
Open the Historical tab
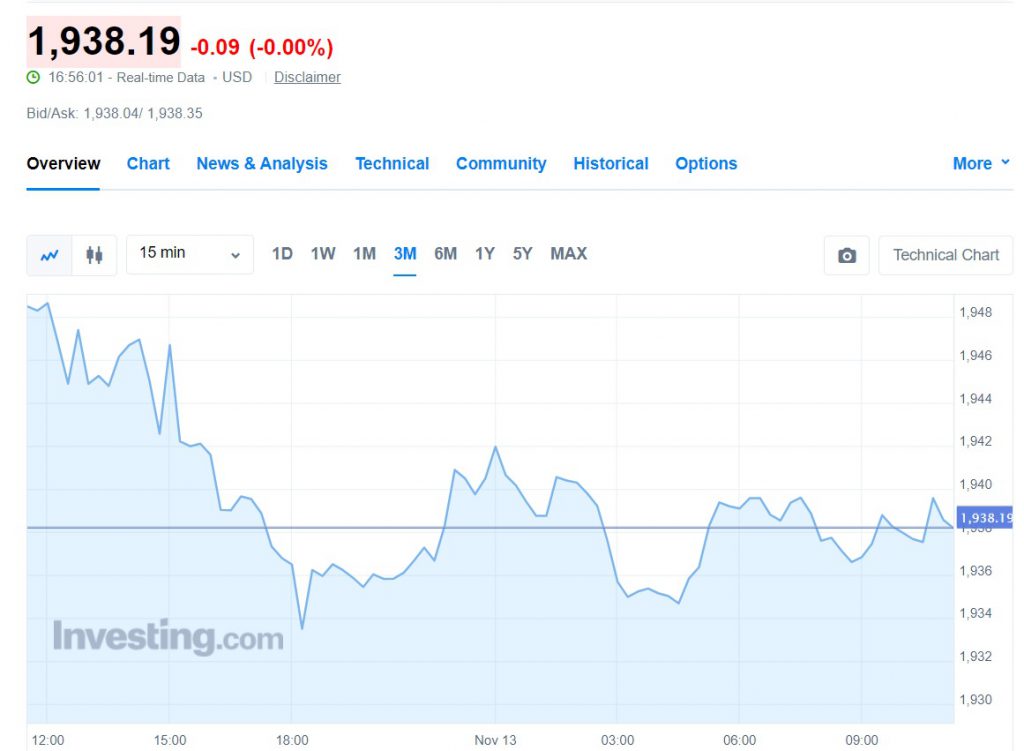pos(611,163)
